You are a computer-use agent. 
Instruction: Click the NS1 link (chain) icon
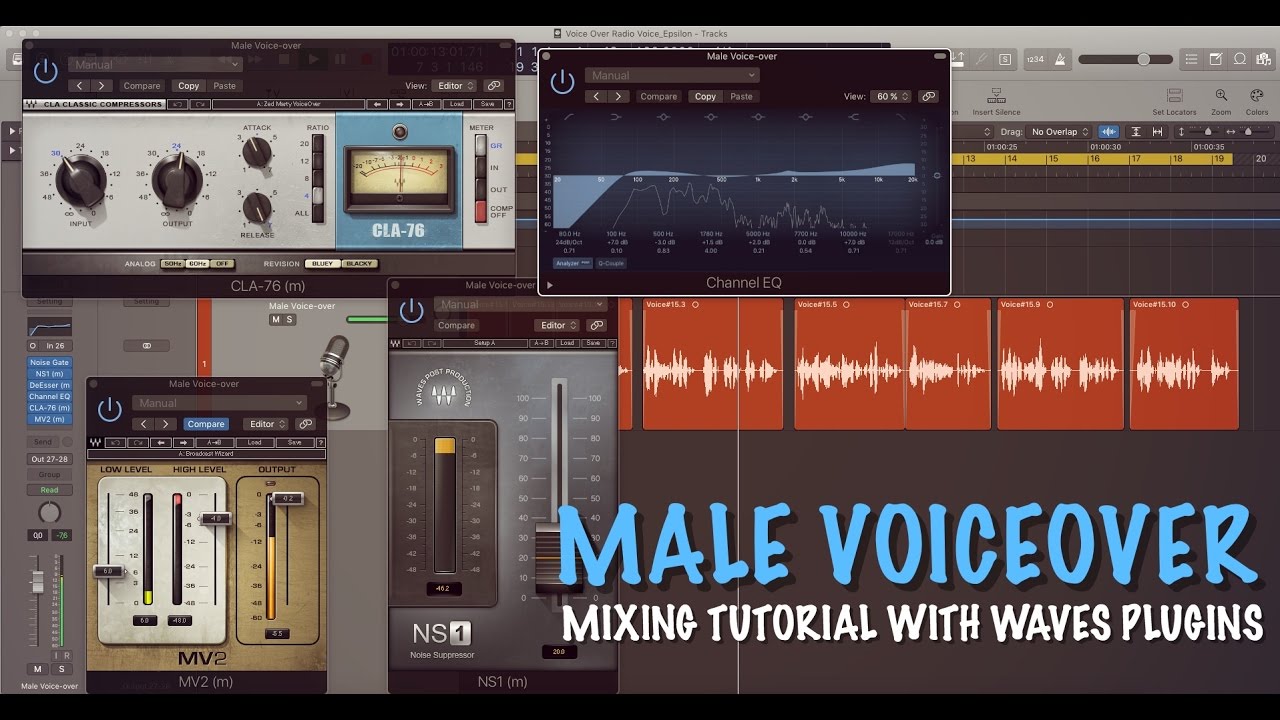coord(597,325)
